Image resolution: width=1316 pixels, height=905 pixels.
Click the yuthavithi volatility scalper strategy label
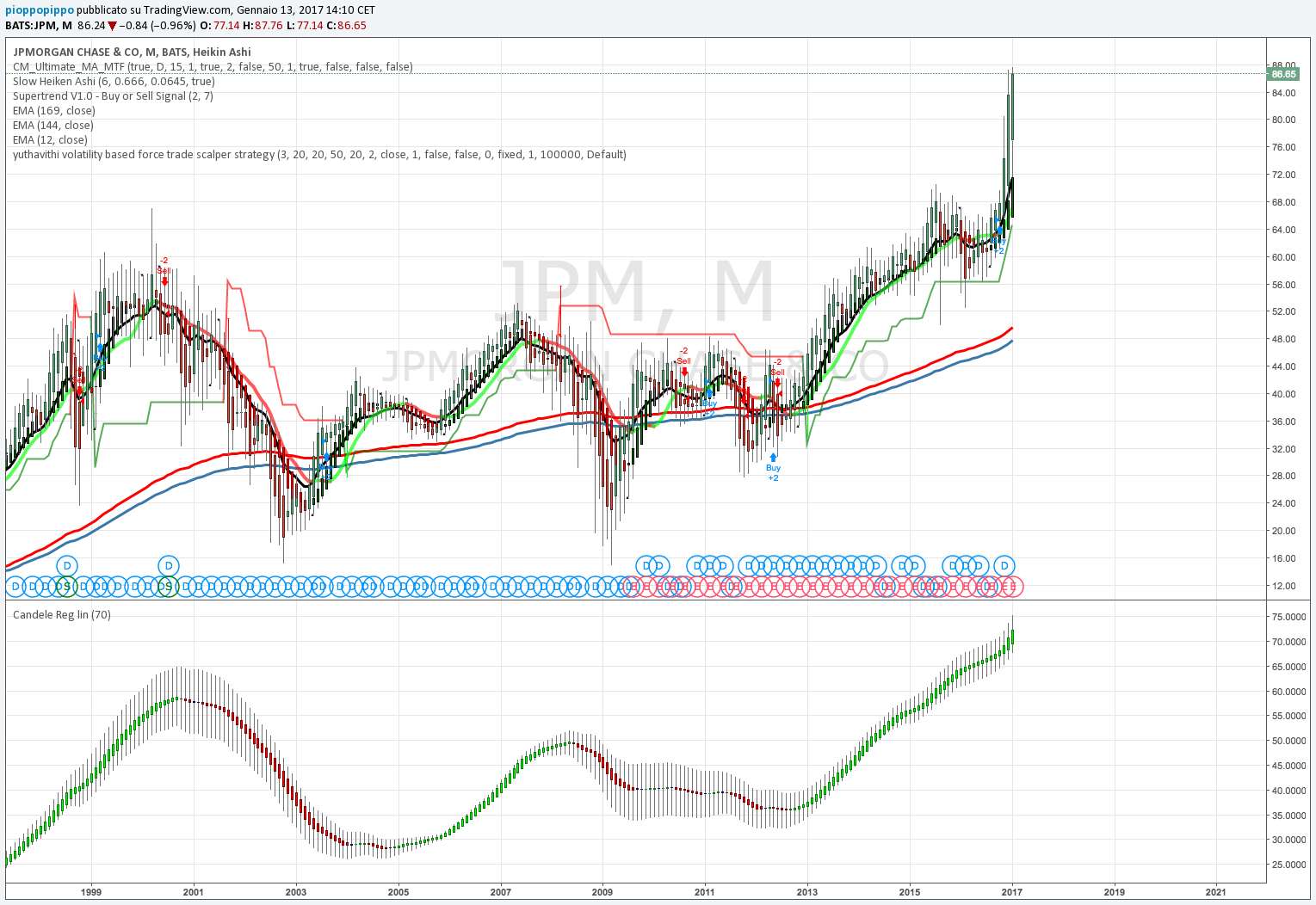[x=319, y=154]
